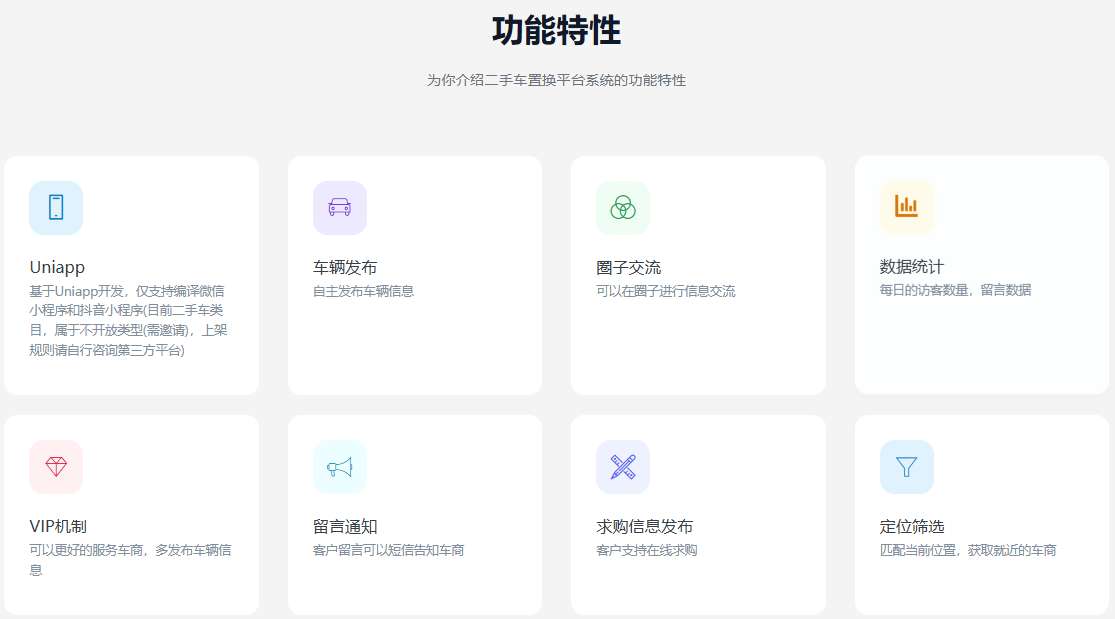Select the 车辆发布 card title
Viewport: 1115px width, 619px height.
345,267
